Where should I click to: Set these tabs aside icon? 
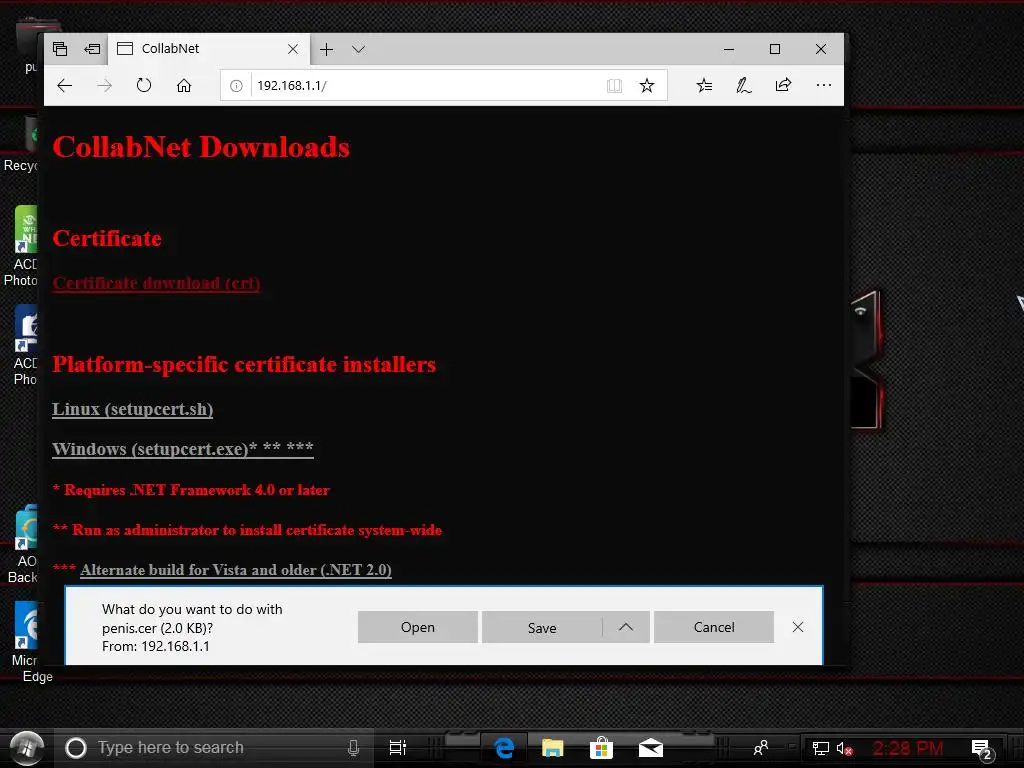click(92, 49)
